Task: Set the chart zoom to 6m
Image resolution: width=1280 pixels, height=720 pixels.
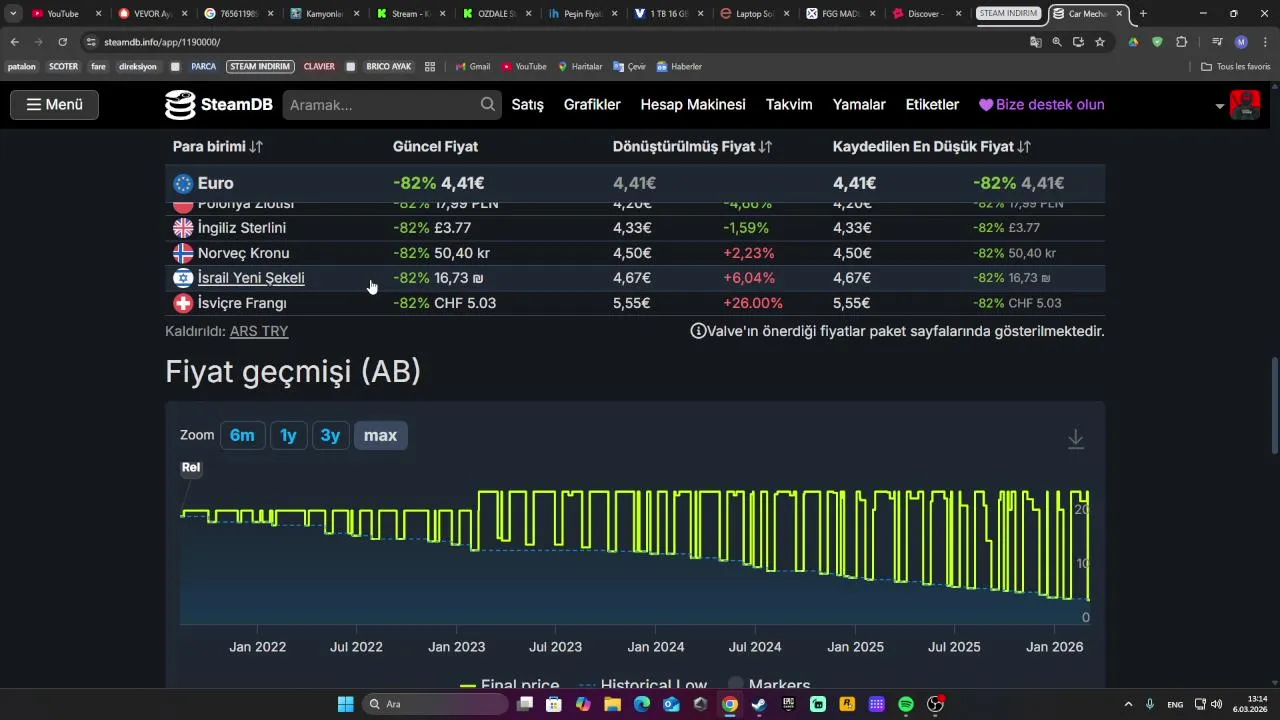Action: pyautogui.click(x=242, y=435)
